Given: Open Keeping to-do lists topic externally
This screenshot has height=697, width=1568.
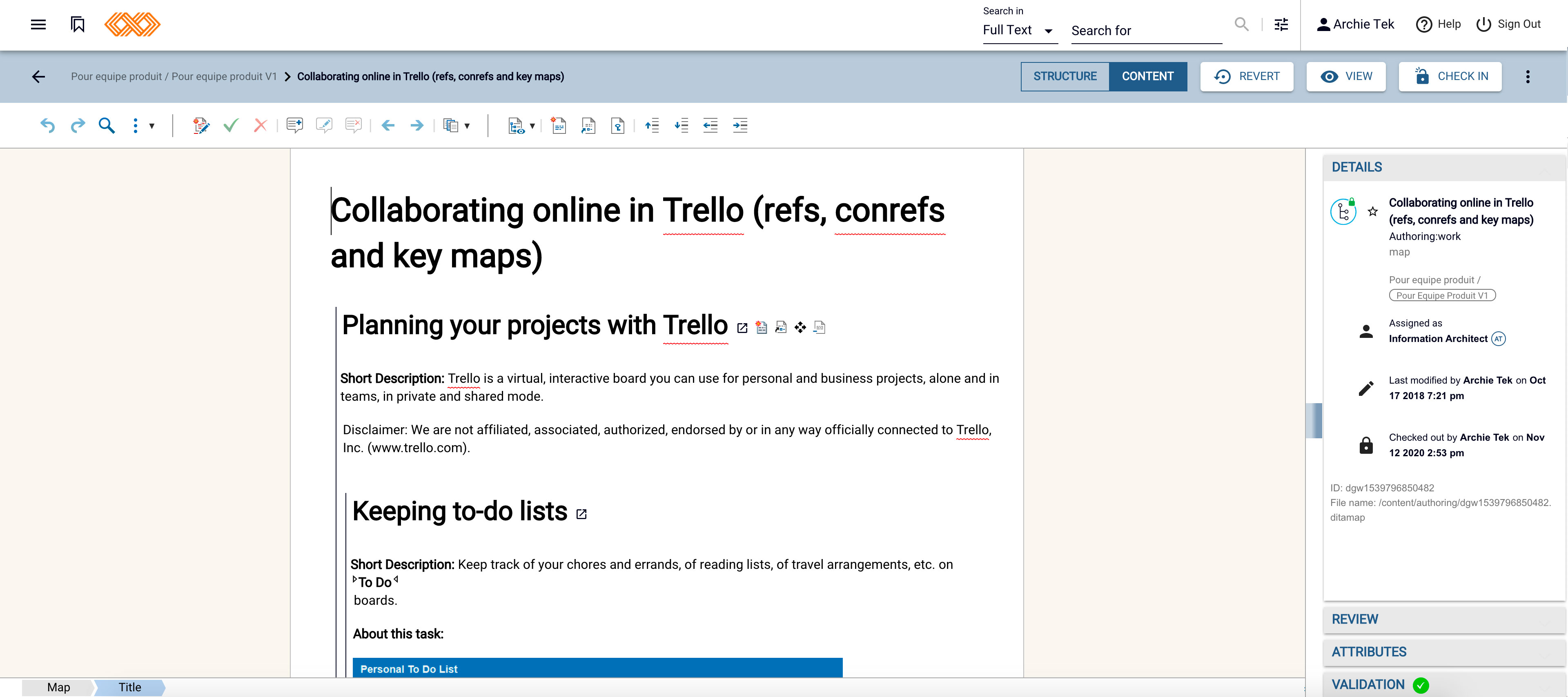Looking at the screenshot, I should click(x=581, y=515).
